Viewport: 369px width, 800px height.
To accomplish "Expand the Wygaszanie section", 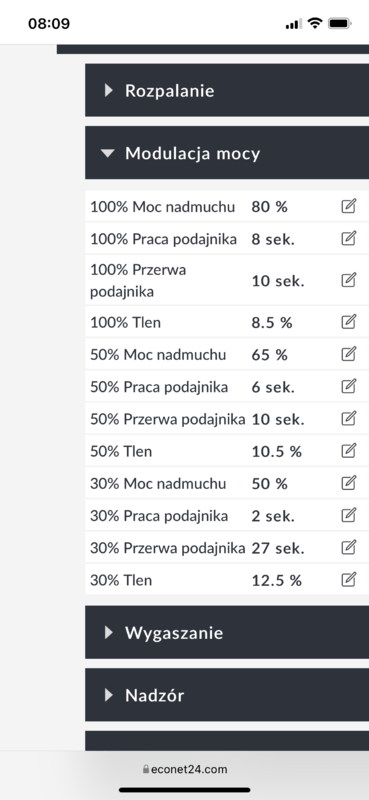I will tap(227, 632).
